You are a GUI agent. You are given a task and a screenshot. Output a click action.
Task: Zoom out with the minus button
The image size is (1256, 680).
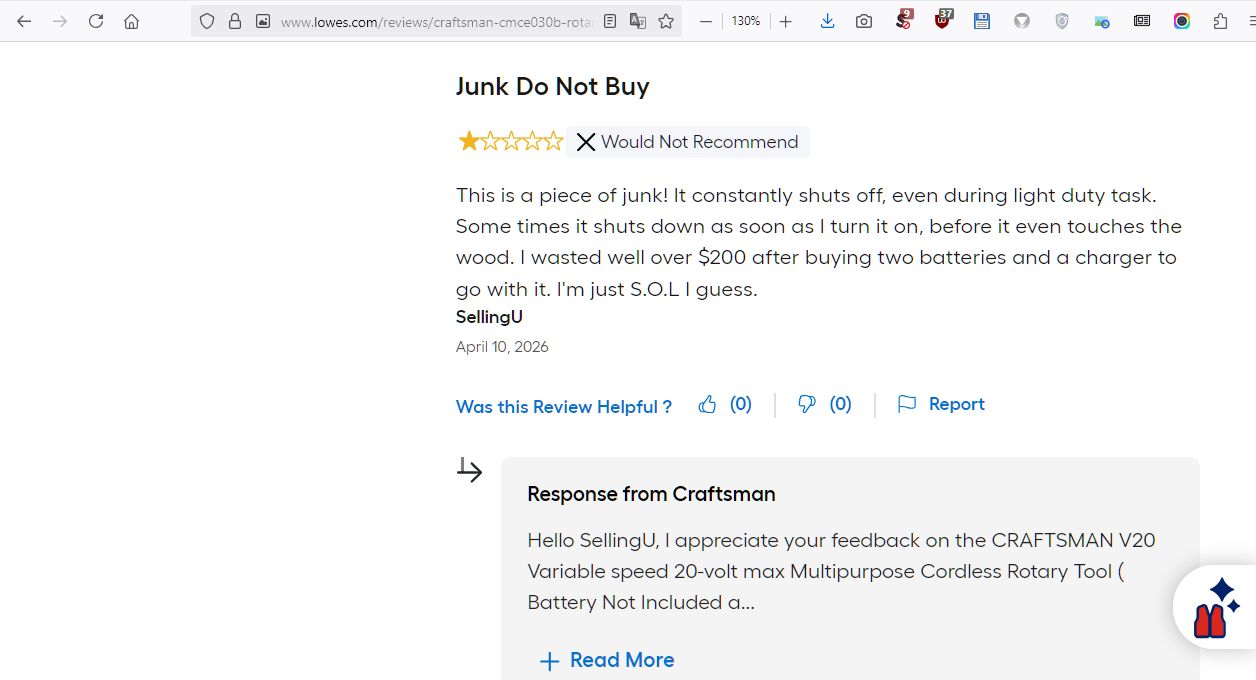point(706,21)
